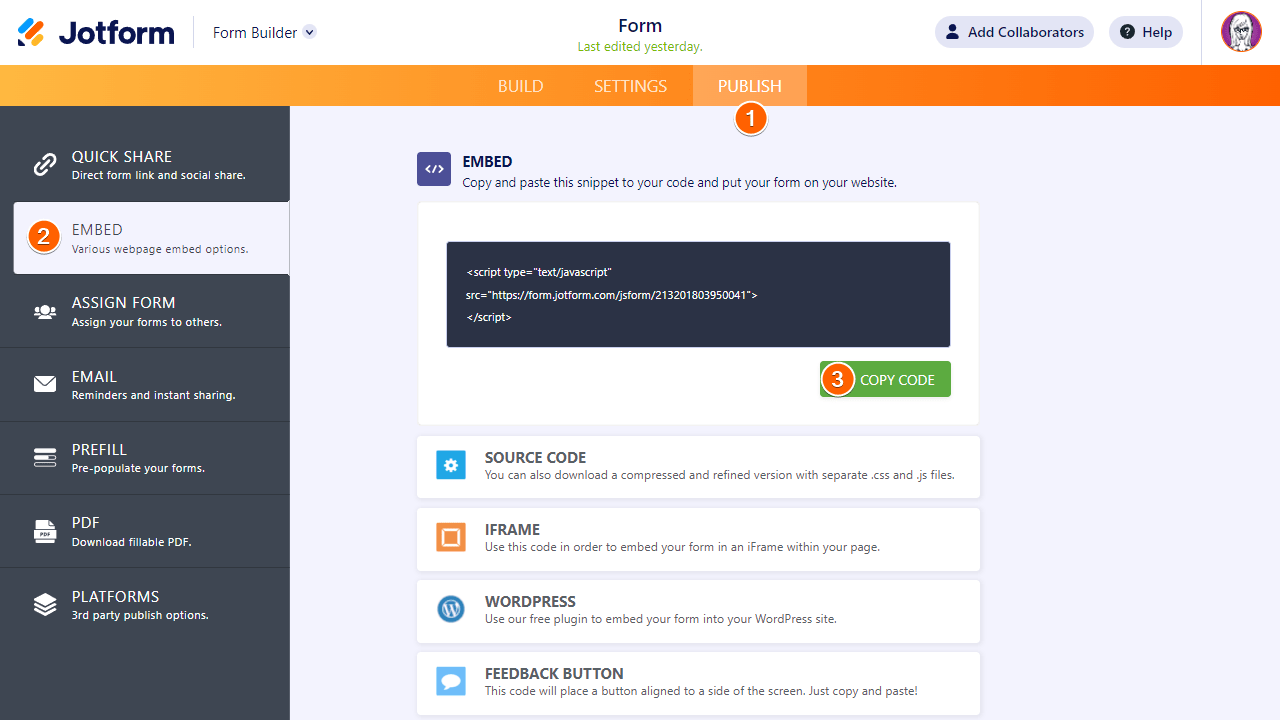
Task: Open the Help button
Action: [x=1146, y=32]
